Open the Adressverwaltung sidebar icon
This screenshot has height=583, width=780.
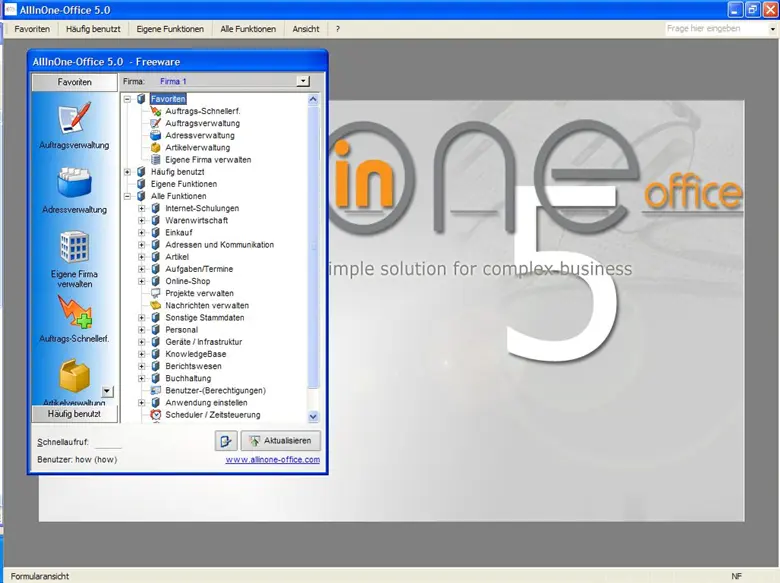tap(74, 183)
